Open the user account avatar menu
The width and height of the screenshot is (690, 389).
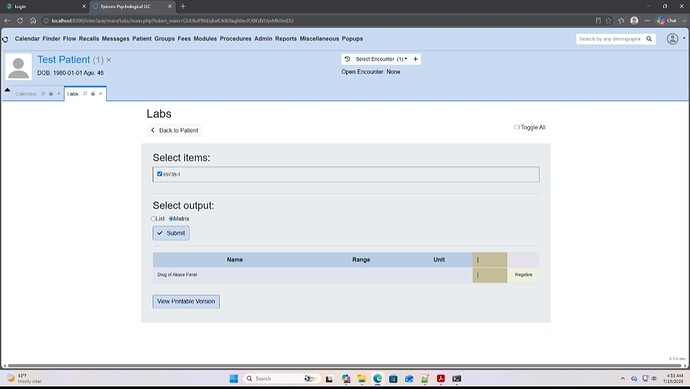pyautogui.click(x=672, y=39)
